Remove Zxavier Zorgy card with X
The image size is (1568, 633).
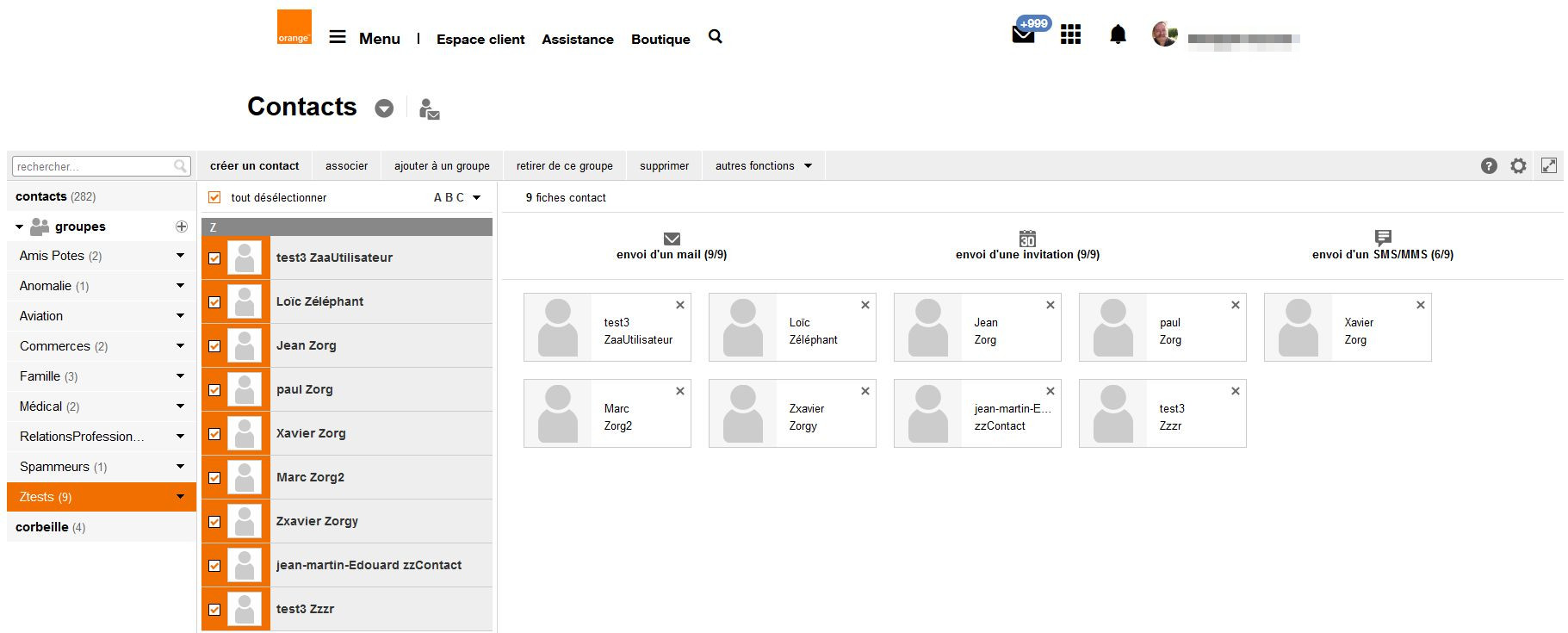point(865,391)
